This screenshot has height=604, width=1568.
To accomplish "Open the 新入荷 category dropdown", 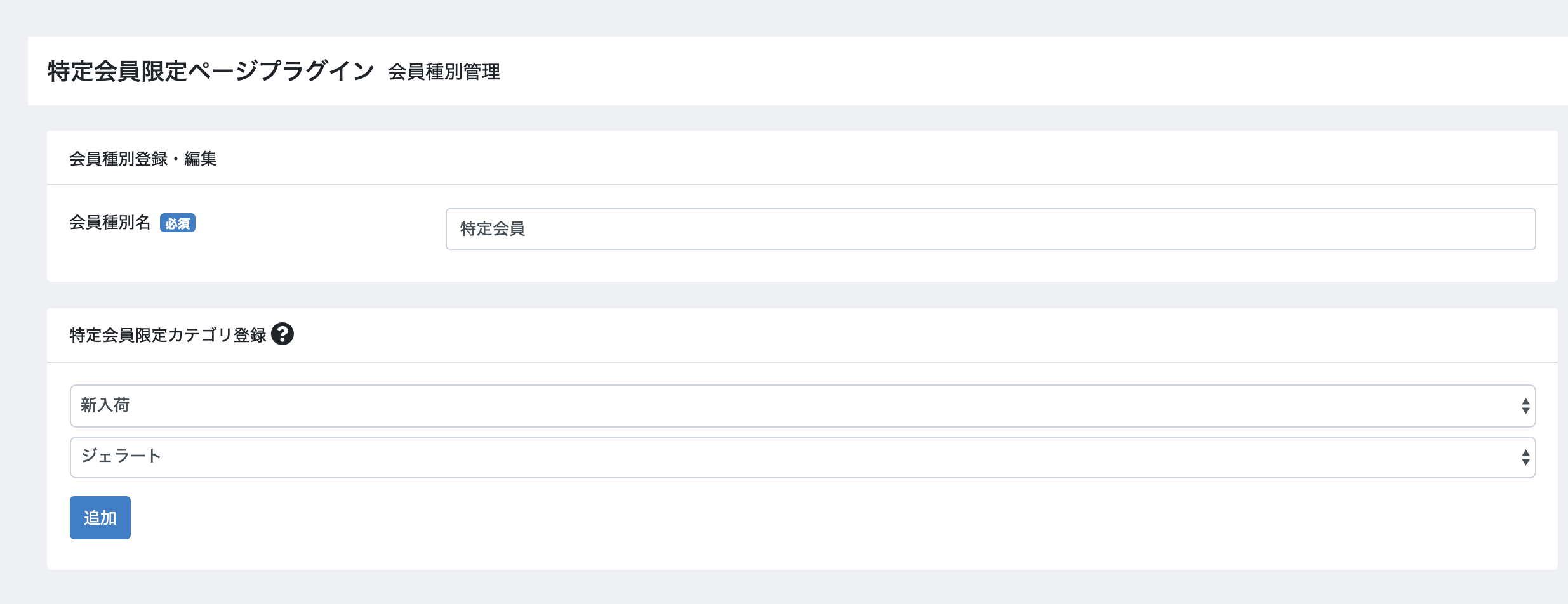I will pos(802,406).
